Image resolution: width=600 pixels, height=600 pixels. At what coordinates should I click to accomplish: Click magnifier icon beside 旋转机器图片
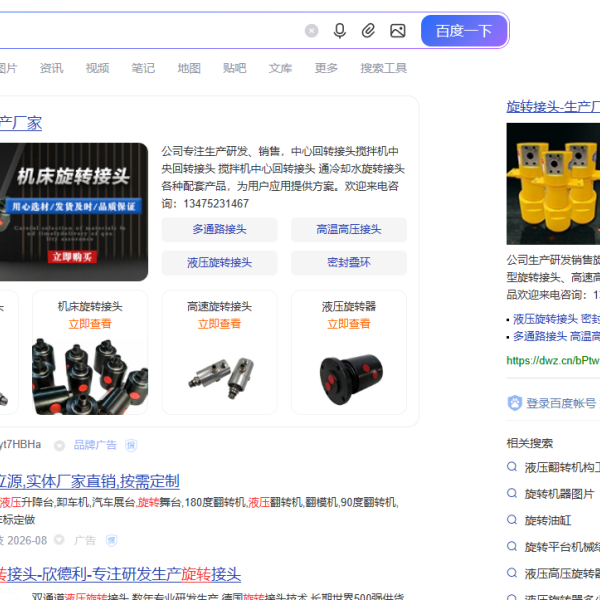[x=512, y=493]
